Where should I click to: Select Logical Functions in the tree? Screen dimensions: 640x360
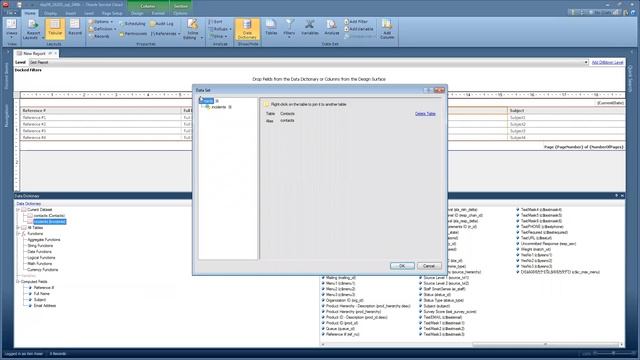pyautogui.click(x=41, y=258)
